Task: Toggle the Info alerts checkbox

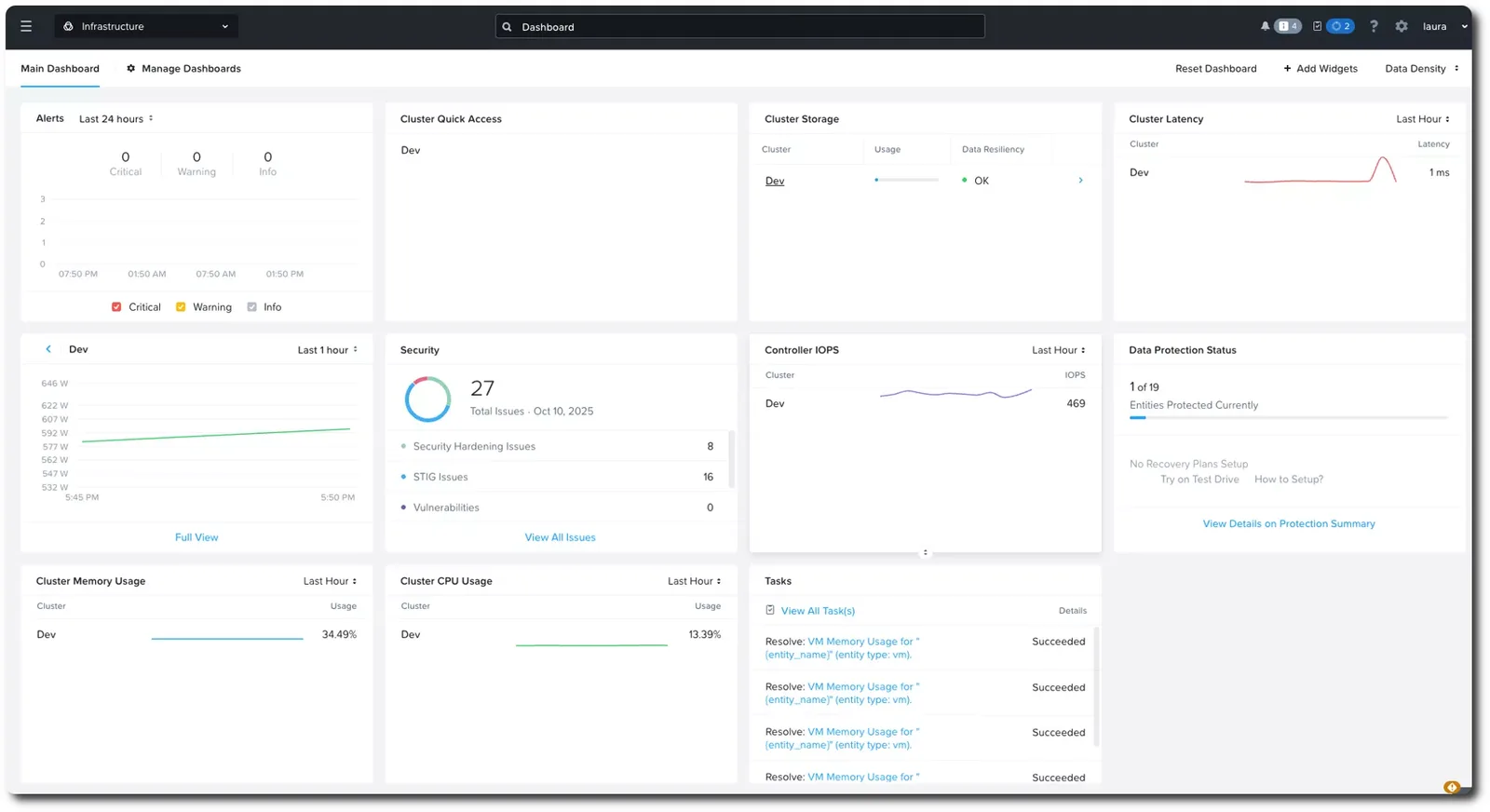Action: [x=251, y=306]
